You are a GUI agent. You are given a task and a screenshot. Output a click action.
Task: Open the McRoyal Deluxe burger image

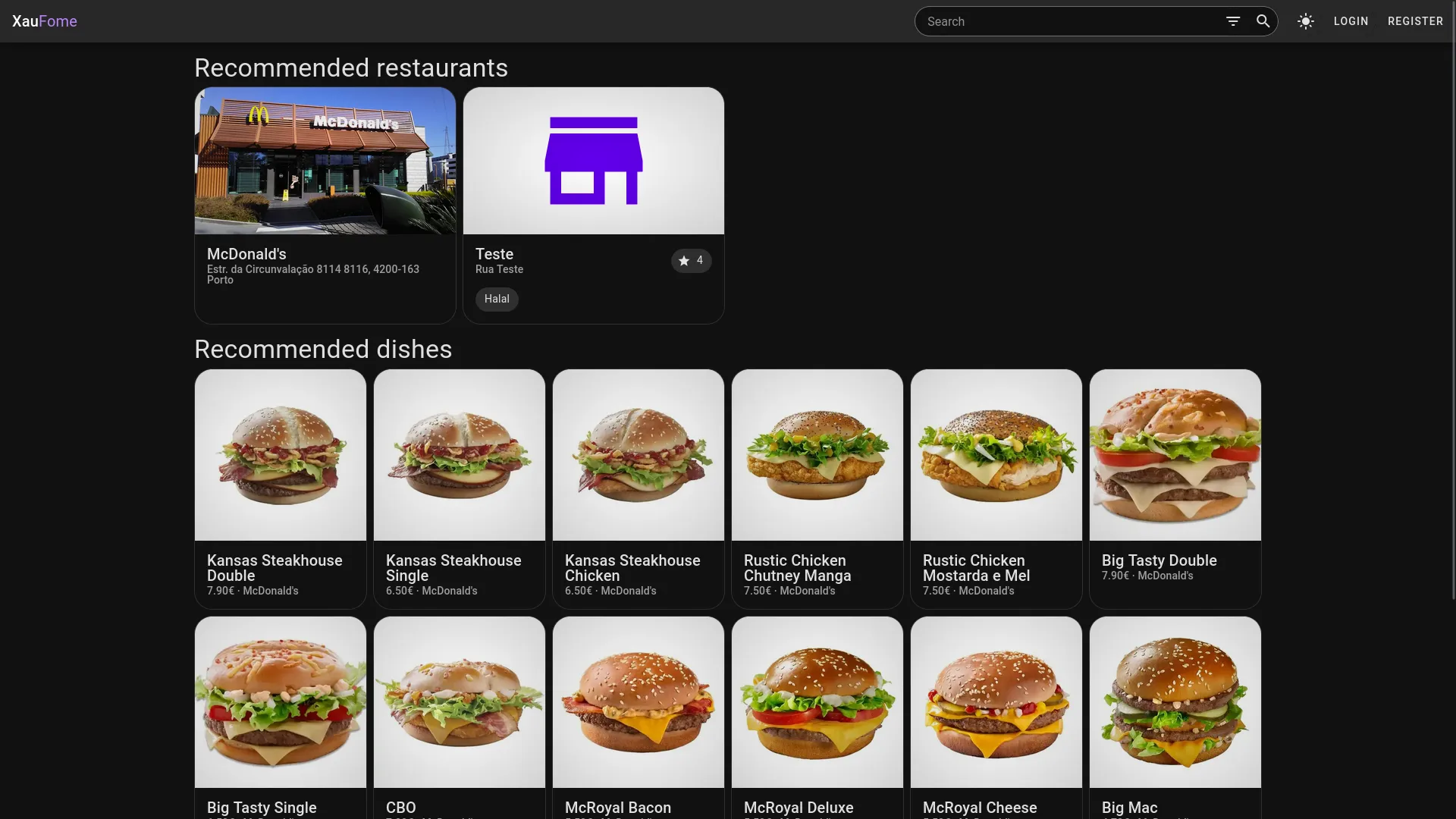(817, 702)
